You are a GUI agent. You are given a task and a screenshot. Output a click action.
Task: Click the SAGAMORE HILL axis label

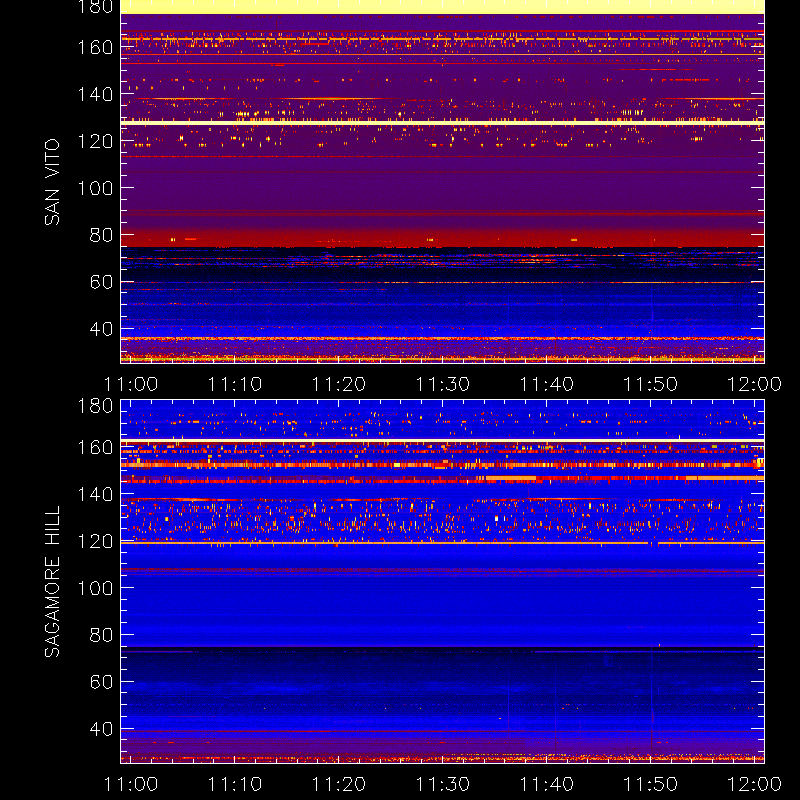click(x=52, y=582)
